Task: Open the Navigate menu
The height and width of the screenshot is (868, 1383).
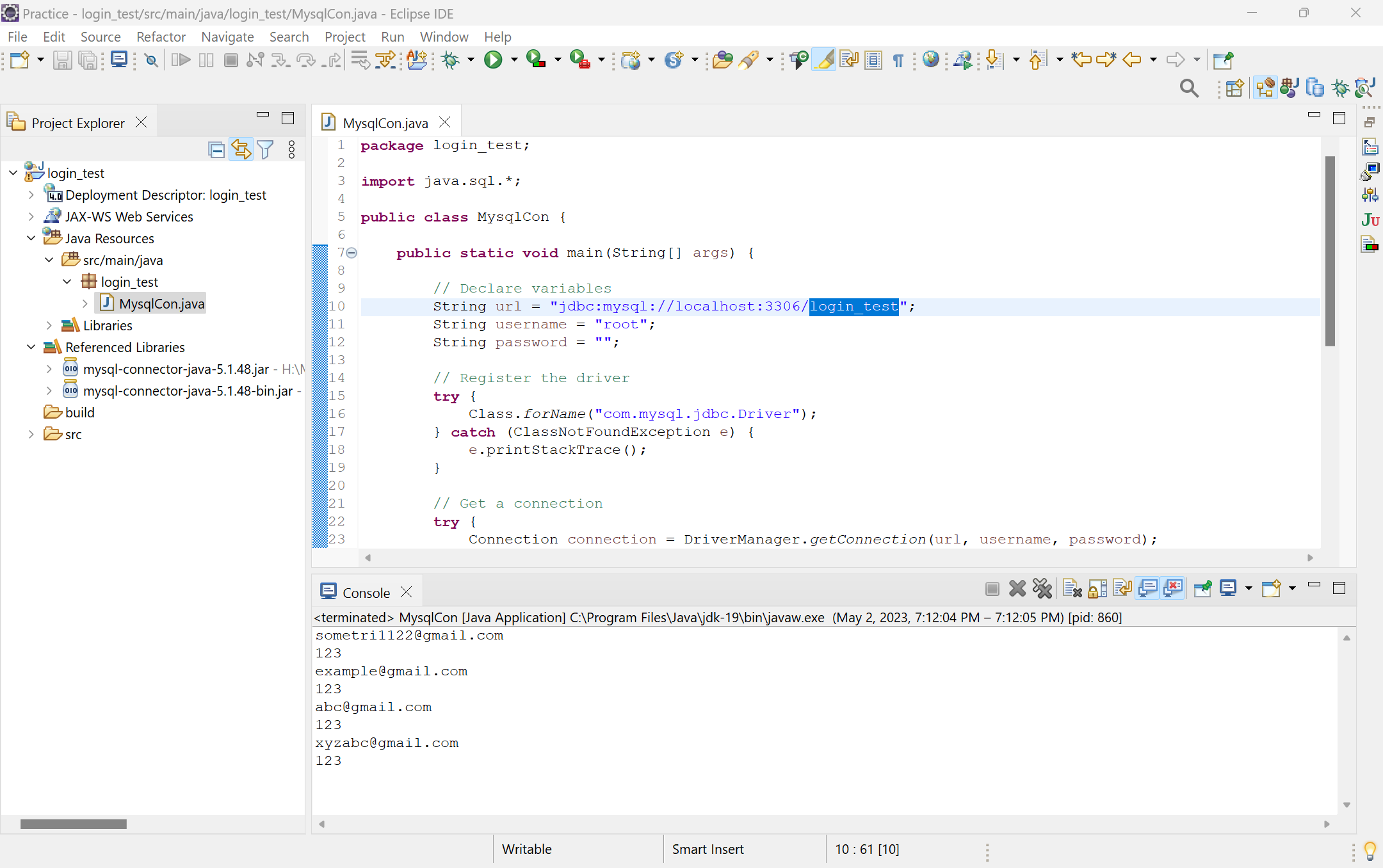Action: click(x=227, y=36)
